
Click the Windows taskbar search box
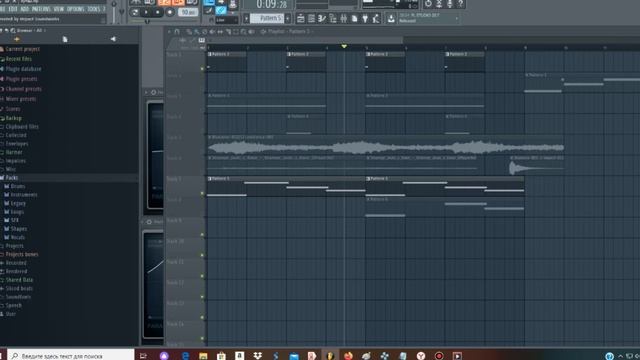[71, 356]
